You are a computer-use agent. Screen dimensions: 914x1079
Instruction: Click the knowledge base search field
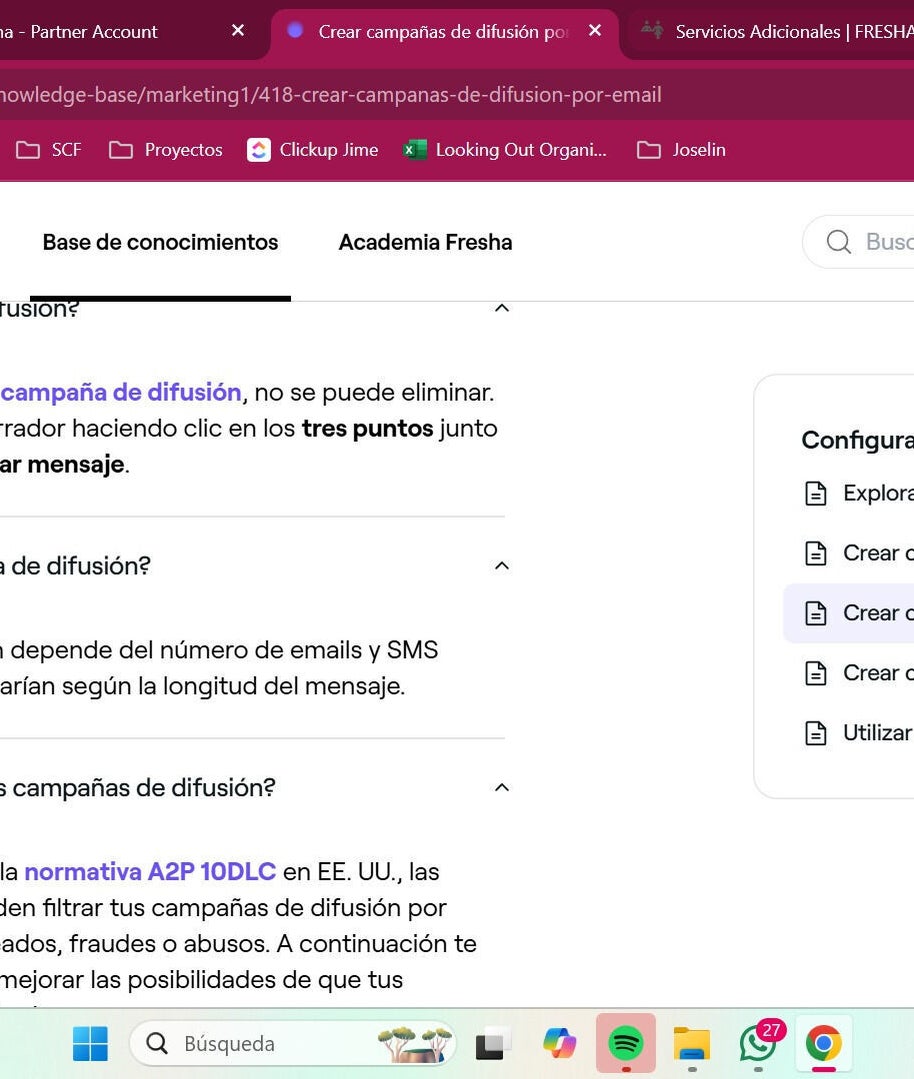click(x=870, y=242)
